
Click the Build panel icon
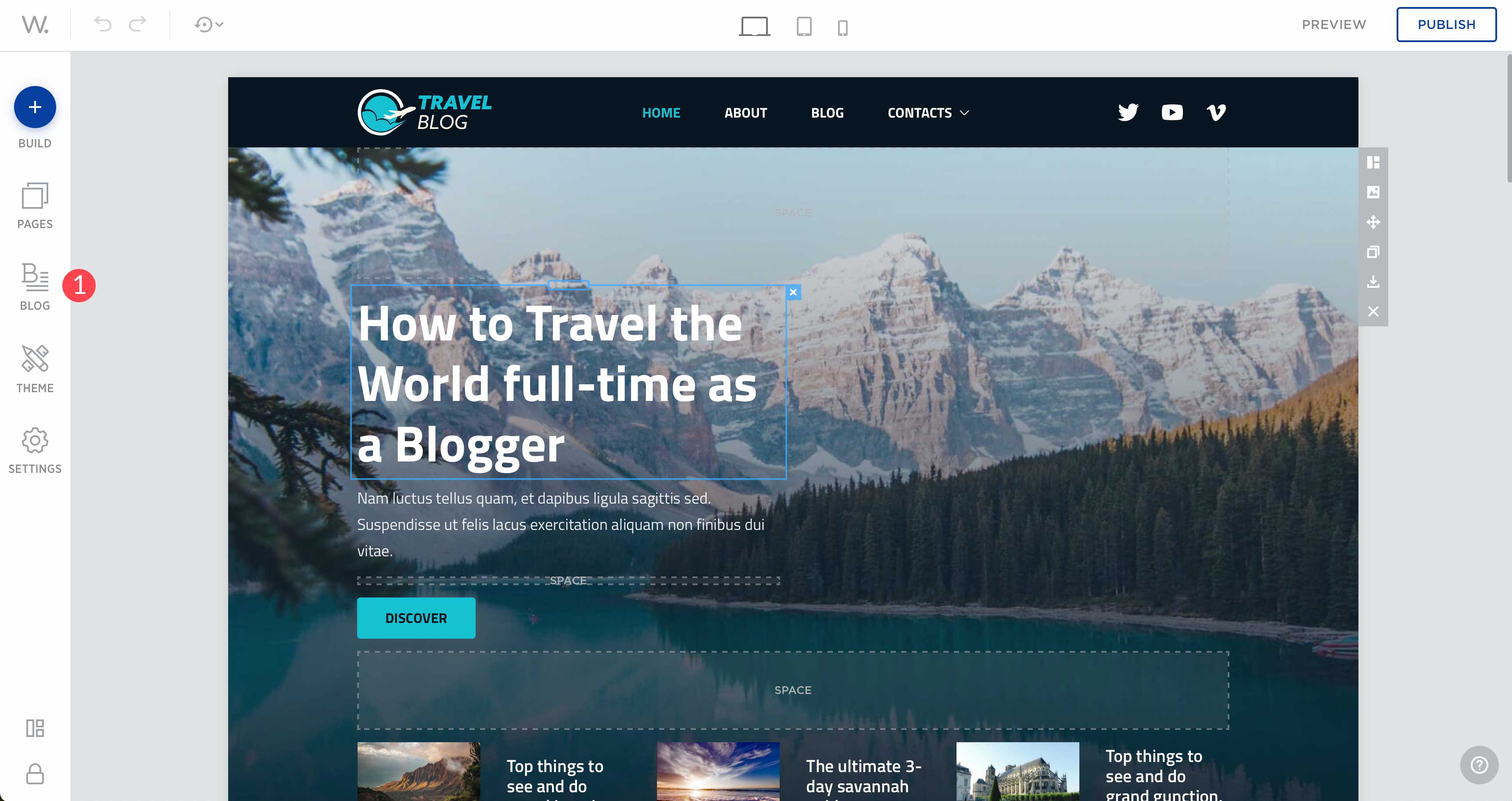coord(35,108)
